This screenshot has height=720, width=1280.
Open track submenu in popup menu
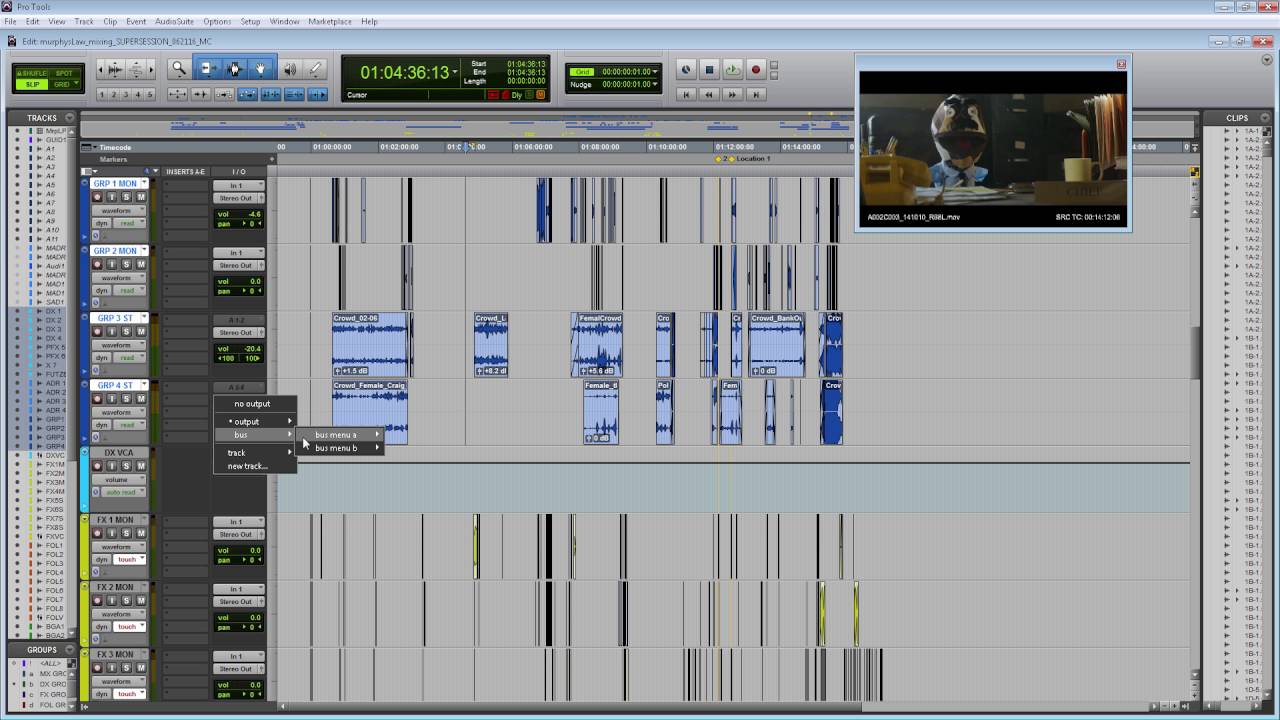pyautogui.click(x=255, y=452)
